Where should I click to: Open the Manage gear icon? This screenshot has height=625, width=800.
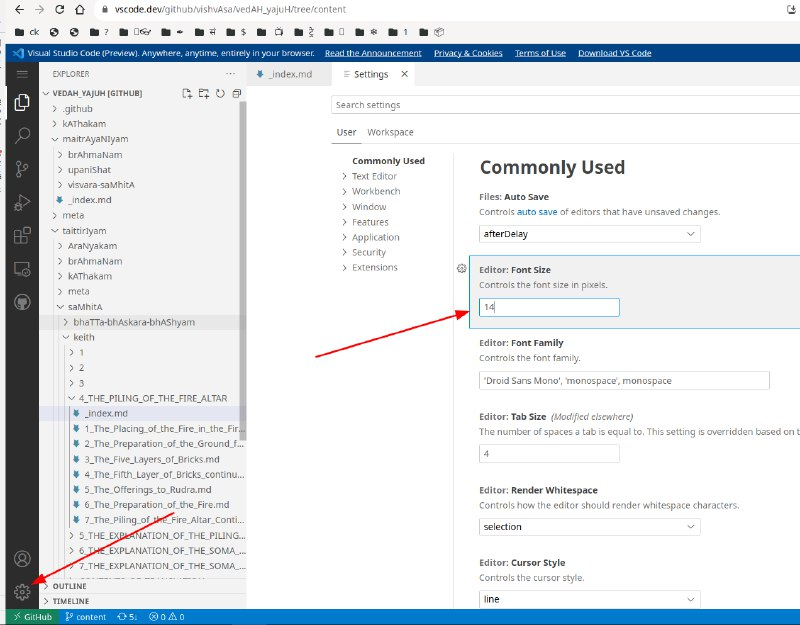pyautogui.click(x=22, y=592)
